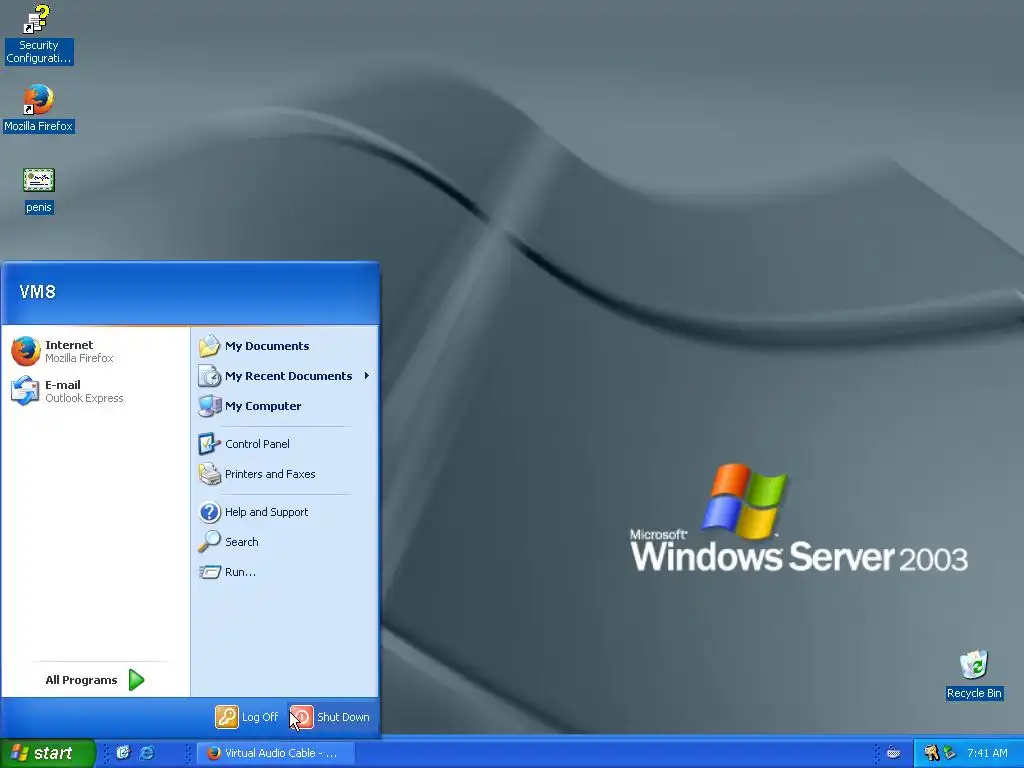1024x768 pixels.
Task: Click the Shut Down button
Action: (330, 717)
